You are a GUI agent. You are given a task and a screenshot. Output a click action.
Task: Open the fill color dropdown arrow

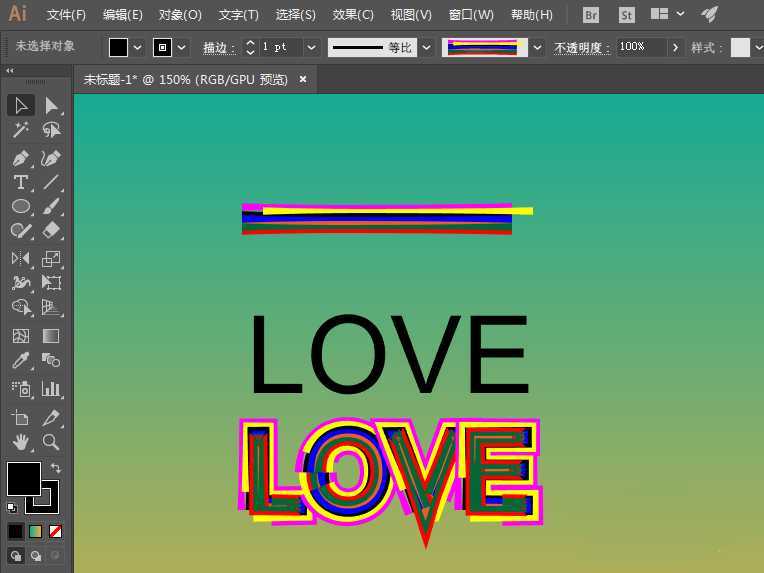tap(138, 47)
